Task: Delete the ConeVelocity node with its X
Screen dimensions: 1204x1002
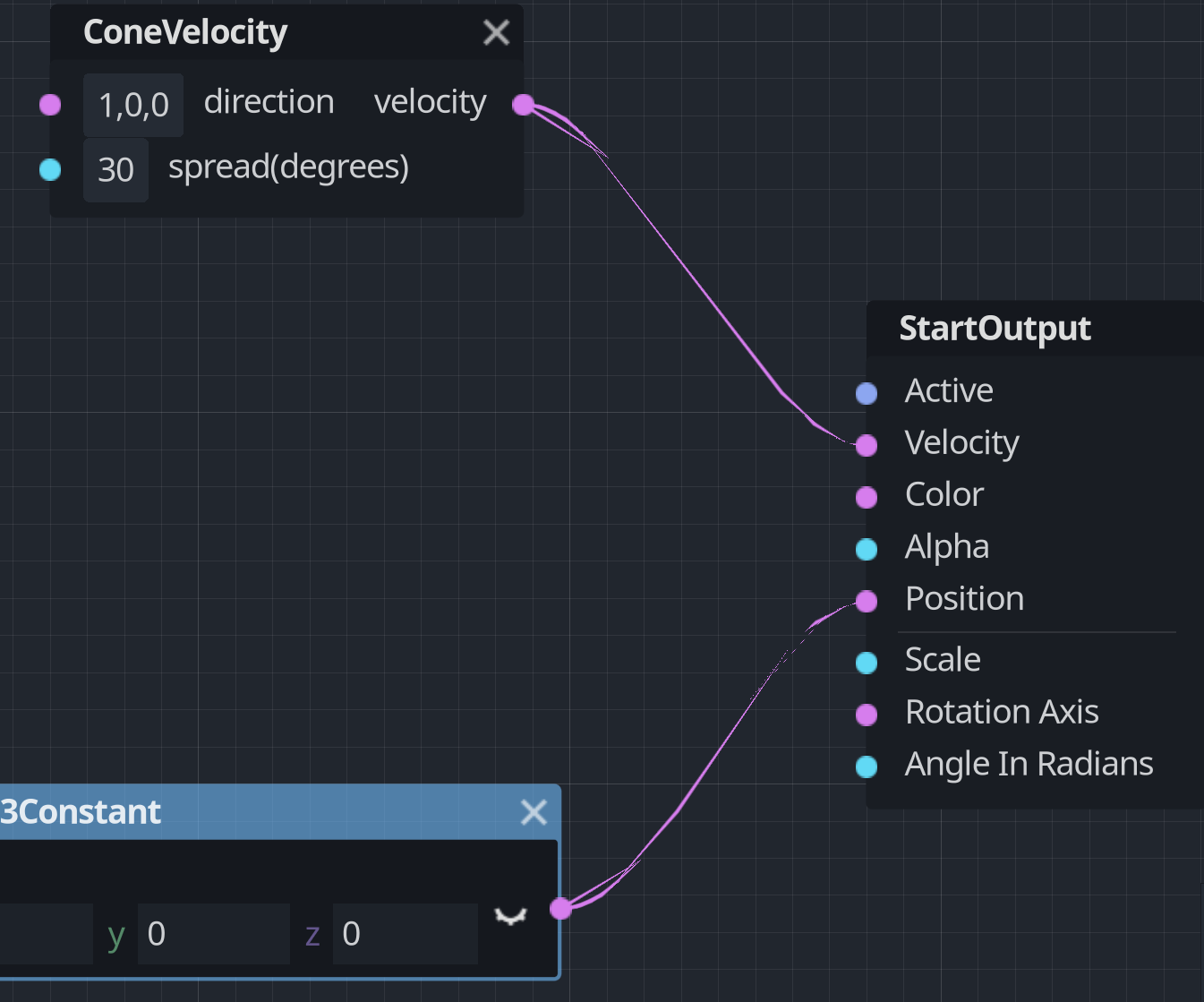Action: point(496,31)
